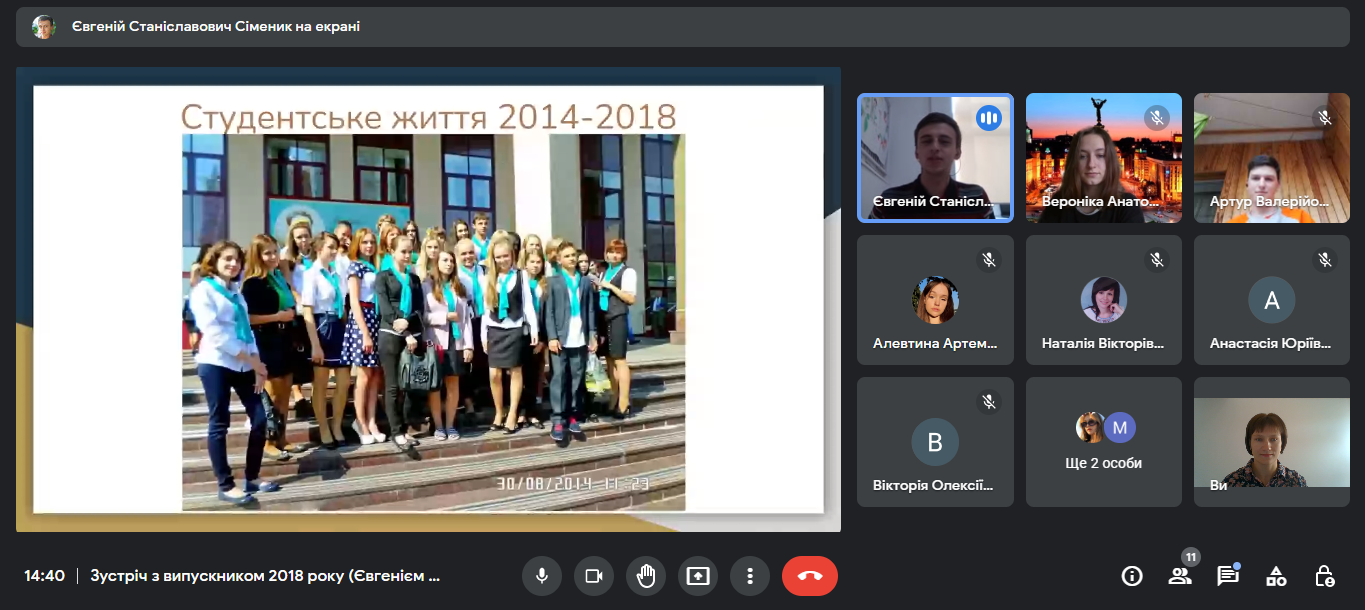
Task: Open host controls lock icon
Action: (1324, 576)
